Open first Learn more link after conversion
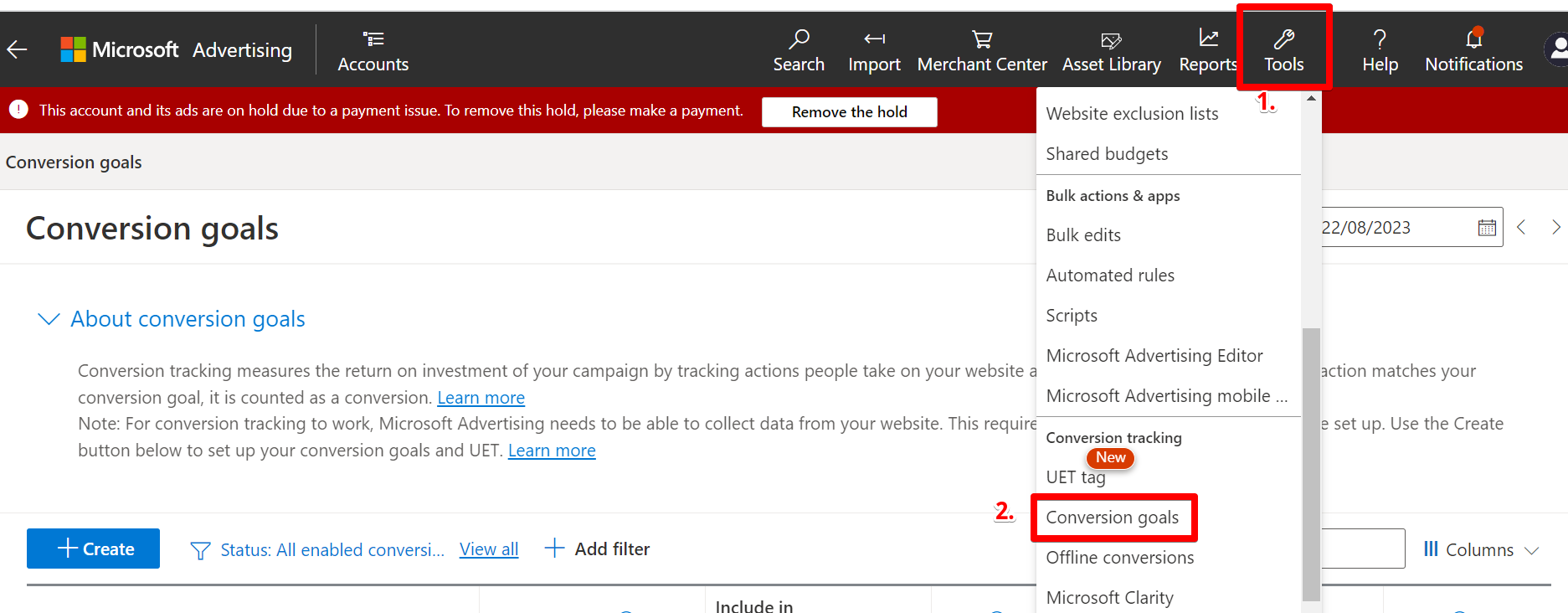 pyautogui.click(x=481, y=398)
